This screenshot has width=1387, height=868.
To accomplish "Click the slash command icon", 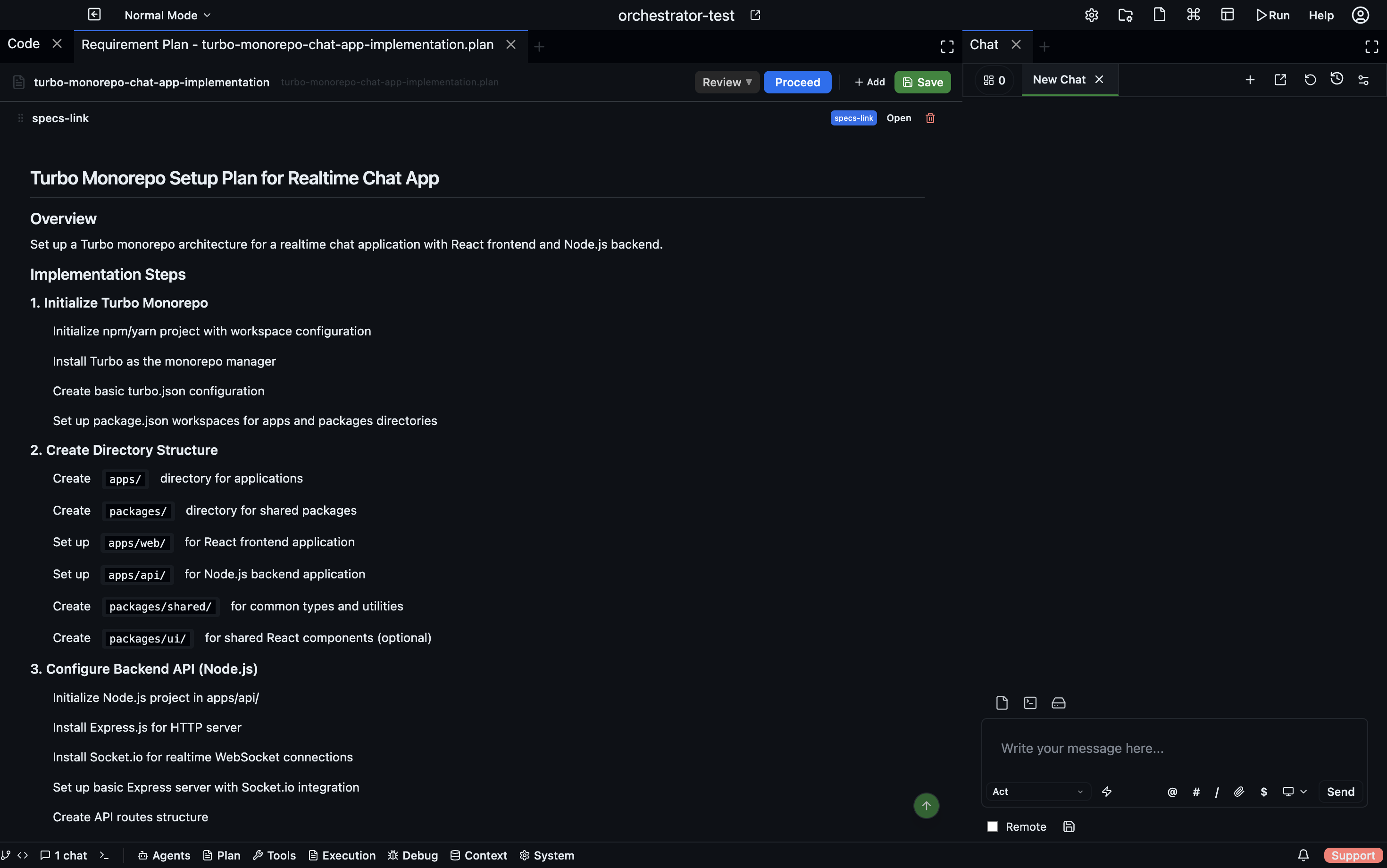I will point(1217,792).
